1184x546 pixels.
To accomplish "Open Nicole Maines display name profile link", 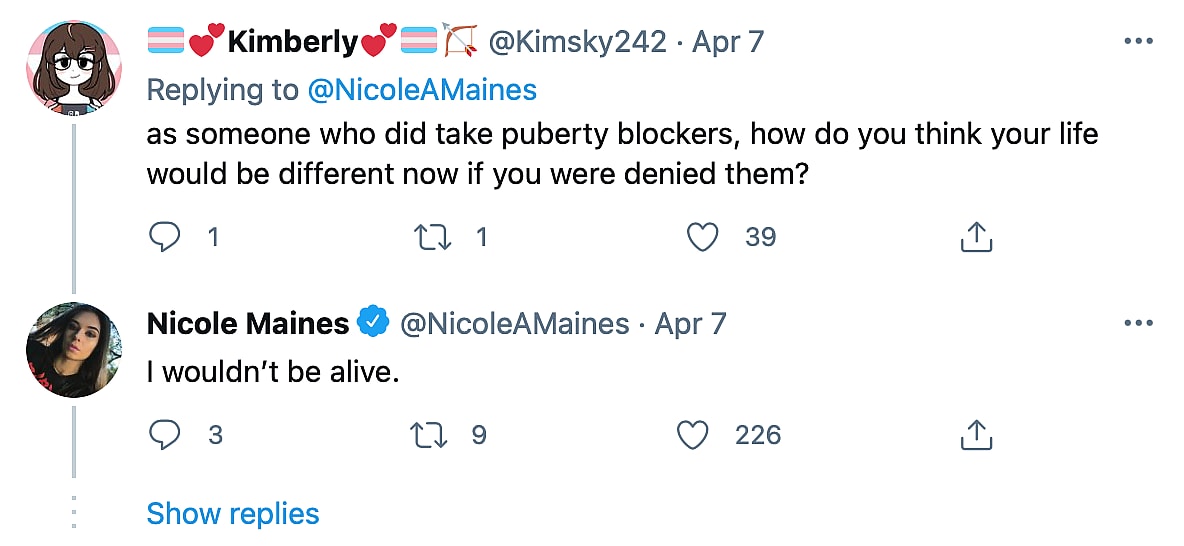I will coord(248,324).
